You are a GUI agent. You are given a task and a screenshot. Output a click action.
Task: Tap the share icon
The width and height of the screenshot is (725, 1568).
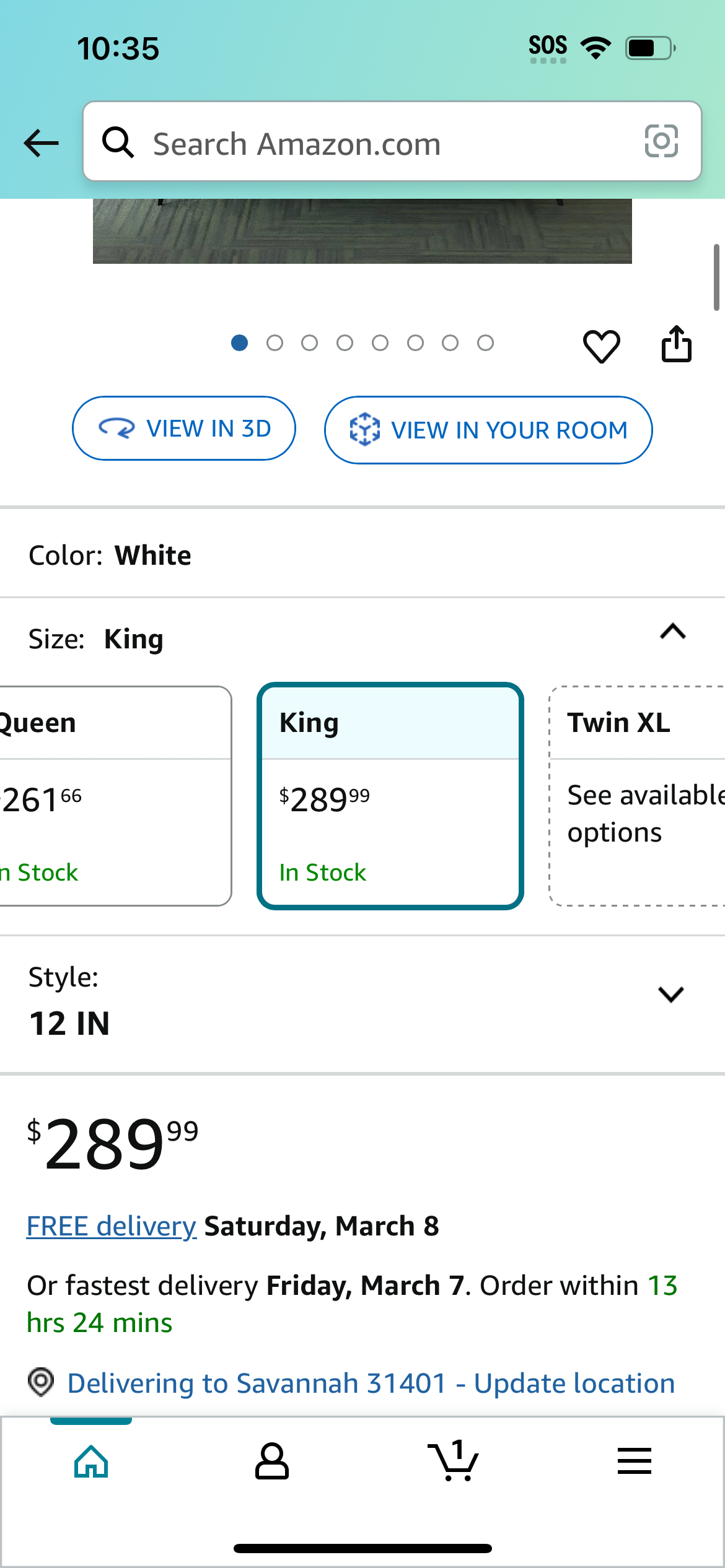676,344
